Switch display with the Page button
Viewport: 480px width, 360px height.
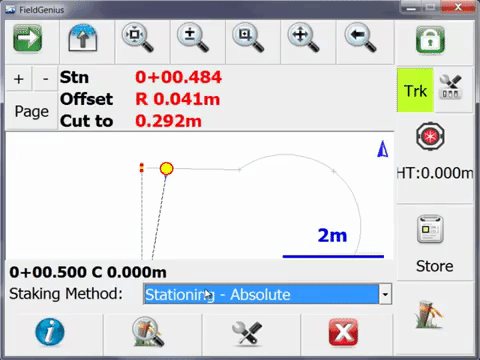(32, 111)
